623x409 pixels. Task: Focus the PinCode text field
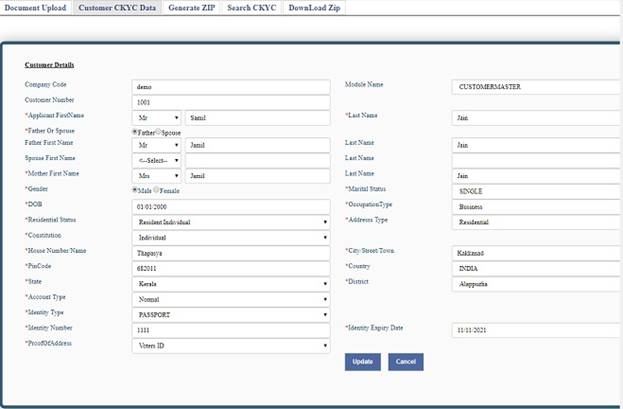(231, 268)
